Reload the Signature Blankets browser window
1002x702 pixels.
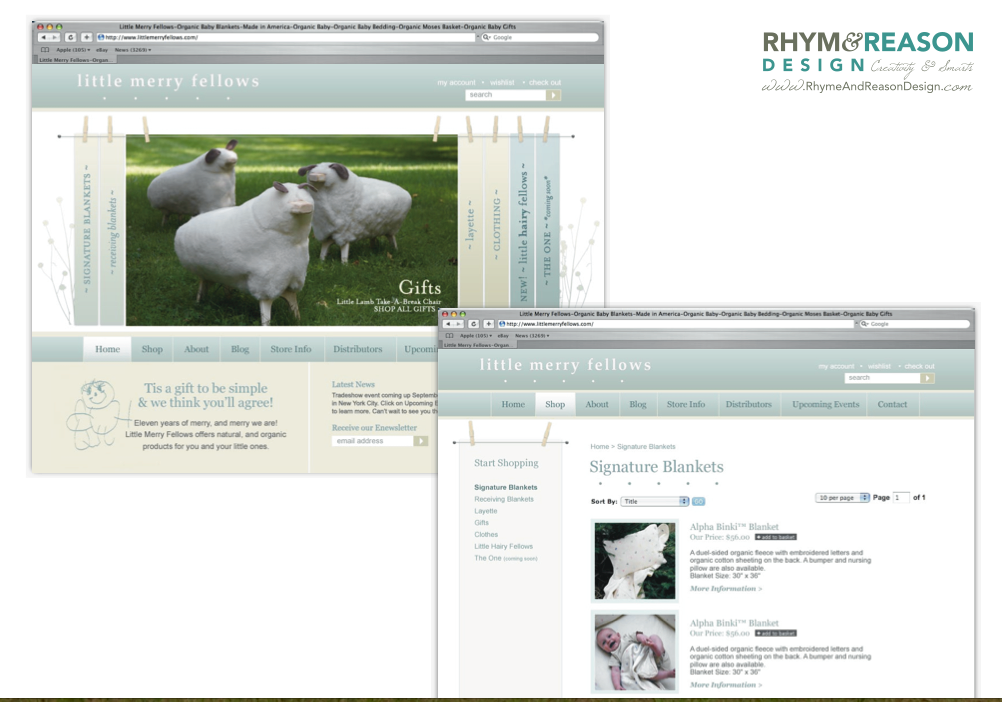474,324
